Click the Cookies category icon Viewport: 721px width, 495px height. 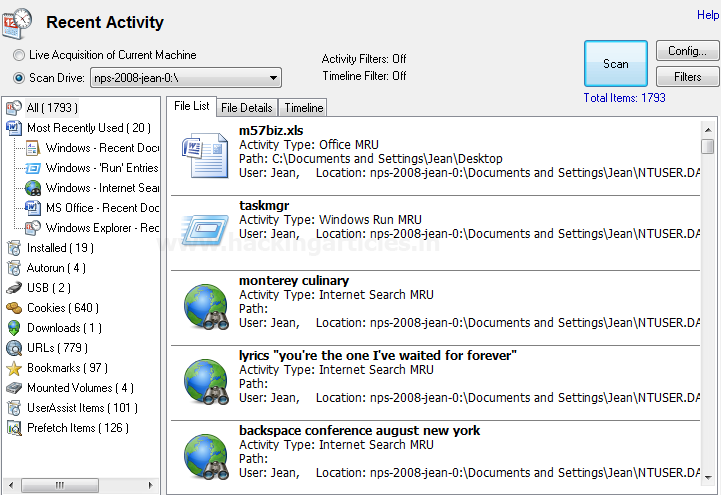click(14, 308)
